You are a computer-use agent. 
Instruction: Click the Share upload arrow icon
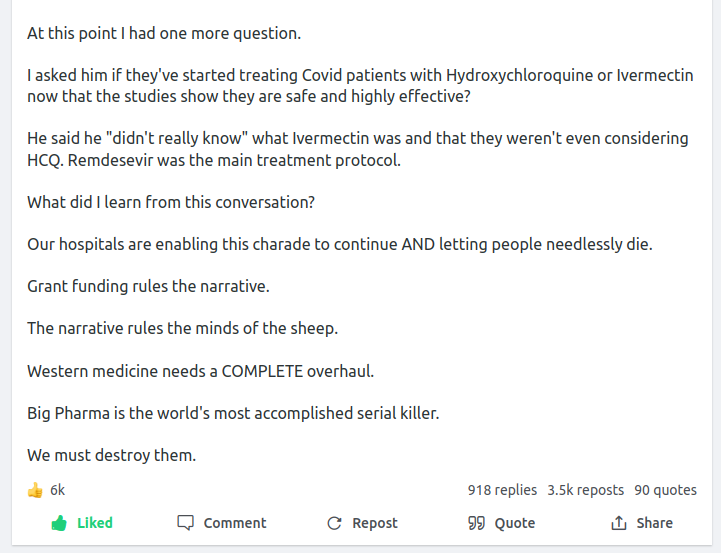click(x=619, y=523)
